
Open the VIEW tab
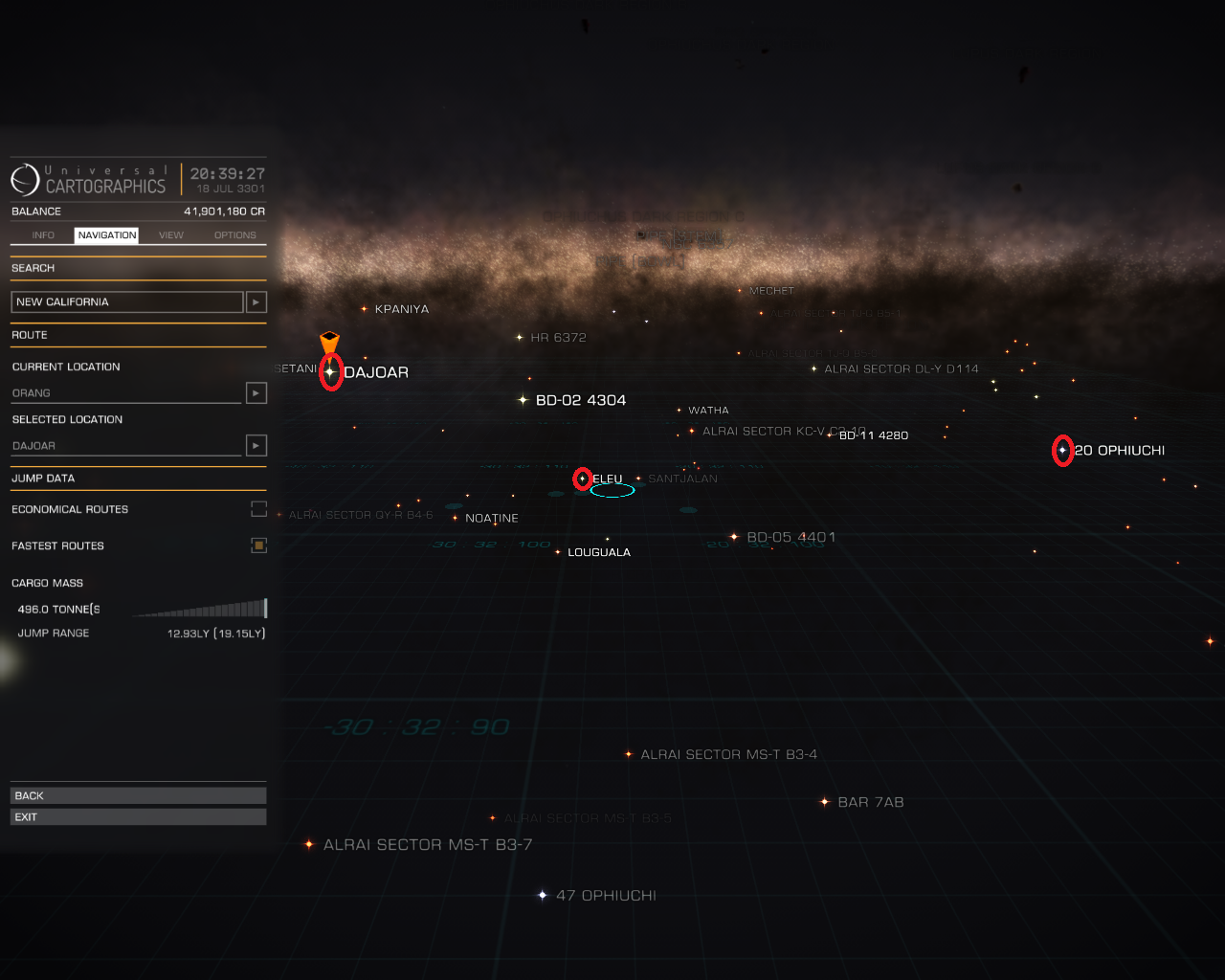(x=171, y=235)
